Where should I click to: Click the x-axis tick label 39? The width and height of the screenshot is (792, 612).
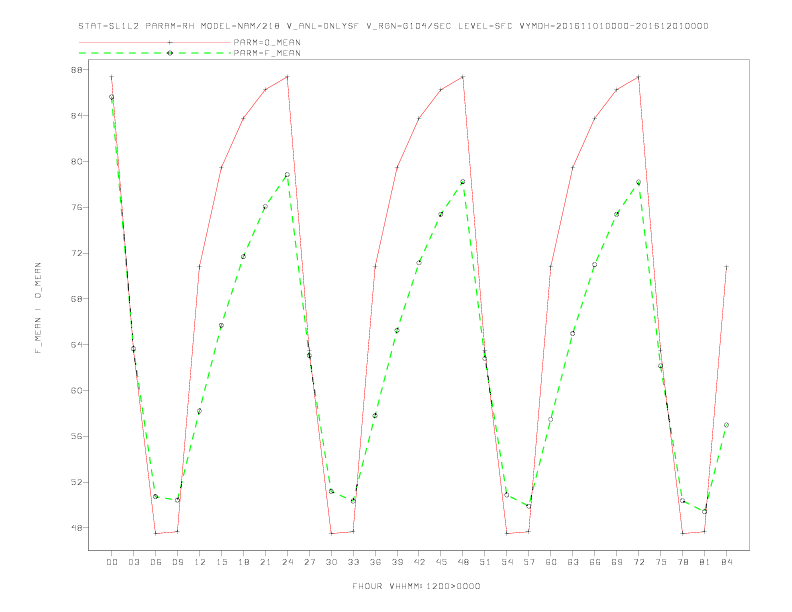(397, 562)
